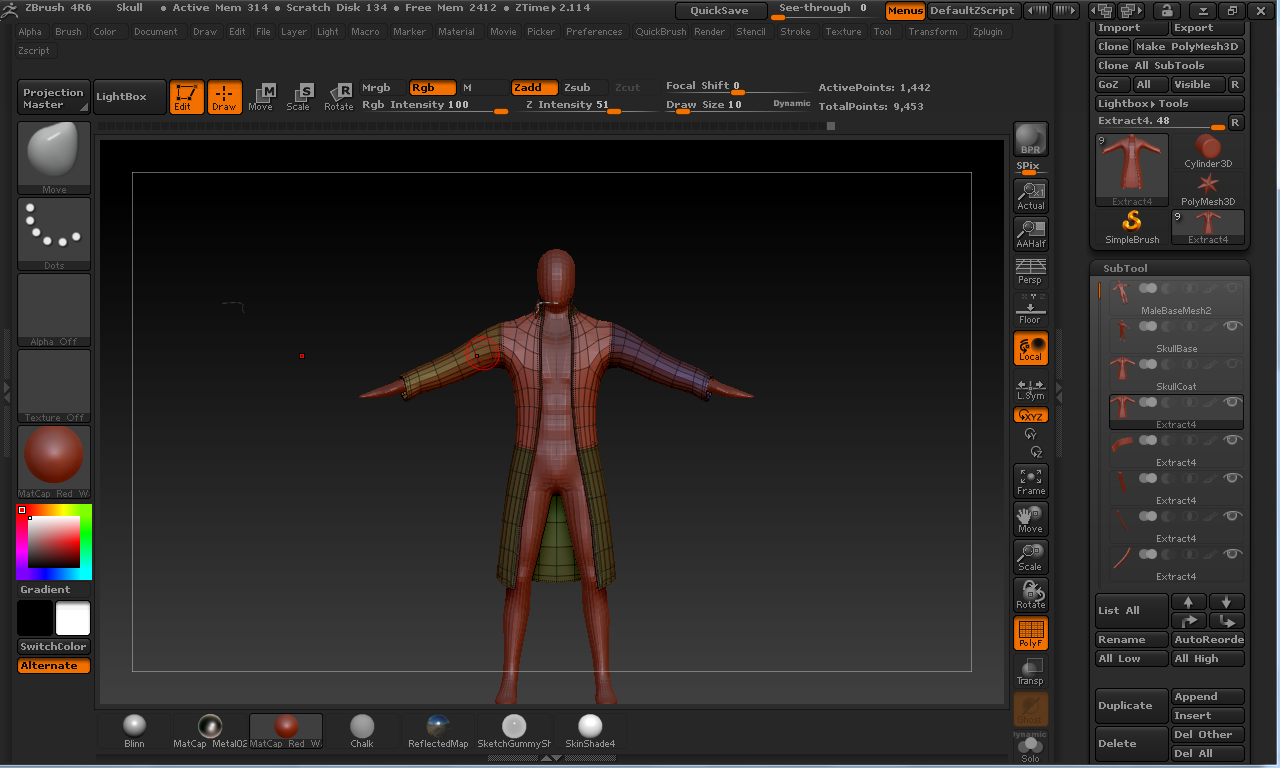Select Rotate mode in the top toolbar
Viewport: 1280px width, 768px height.
pos(339,97)
